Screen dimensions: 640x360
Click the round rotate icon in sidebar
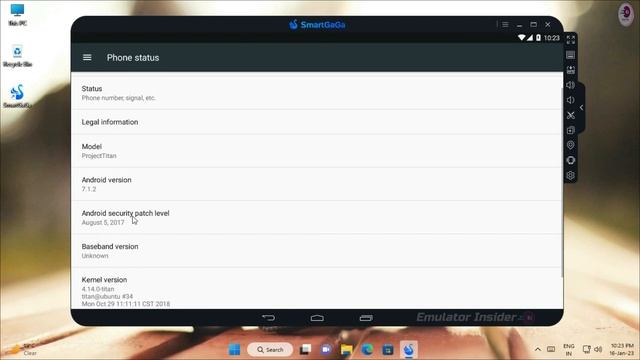(571, 160)
